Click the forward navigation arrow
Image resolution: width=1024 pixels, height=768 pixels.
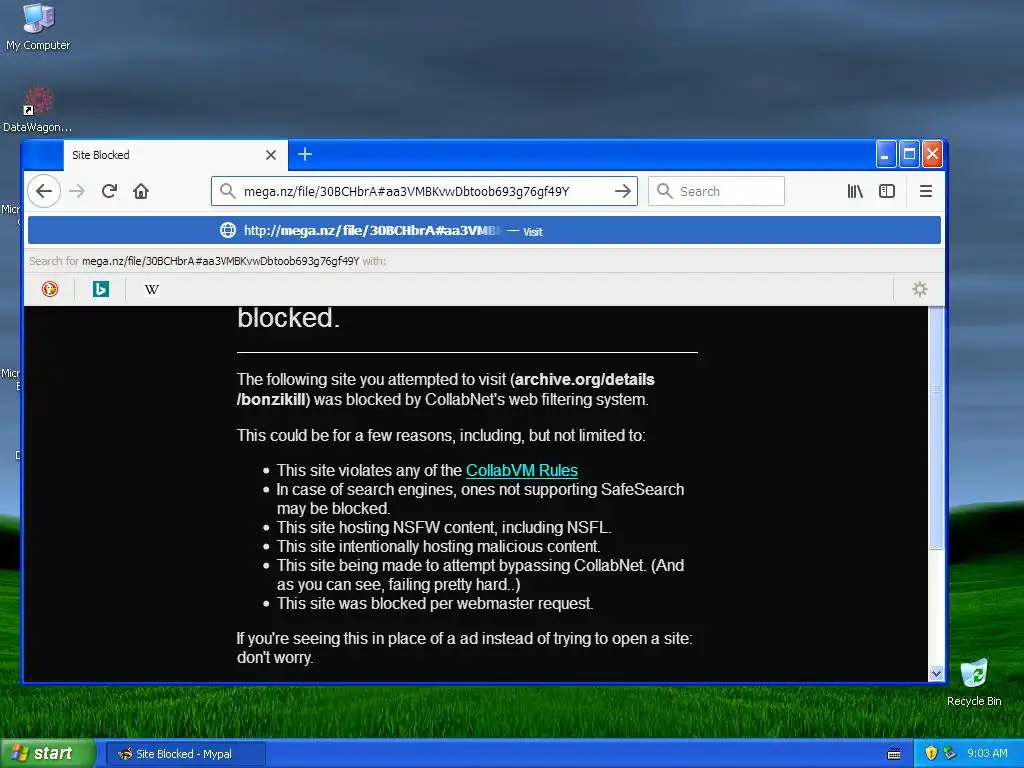tap(77, 191)
